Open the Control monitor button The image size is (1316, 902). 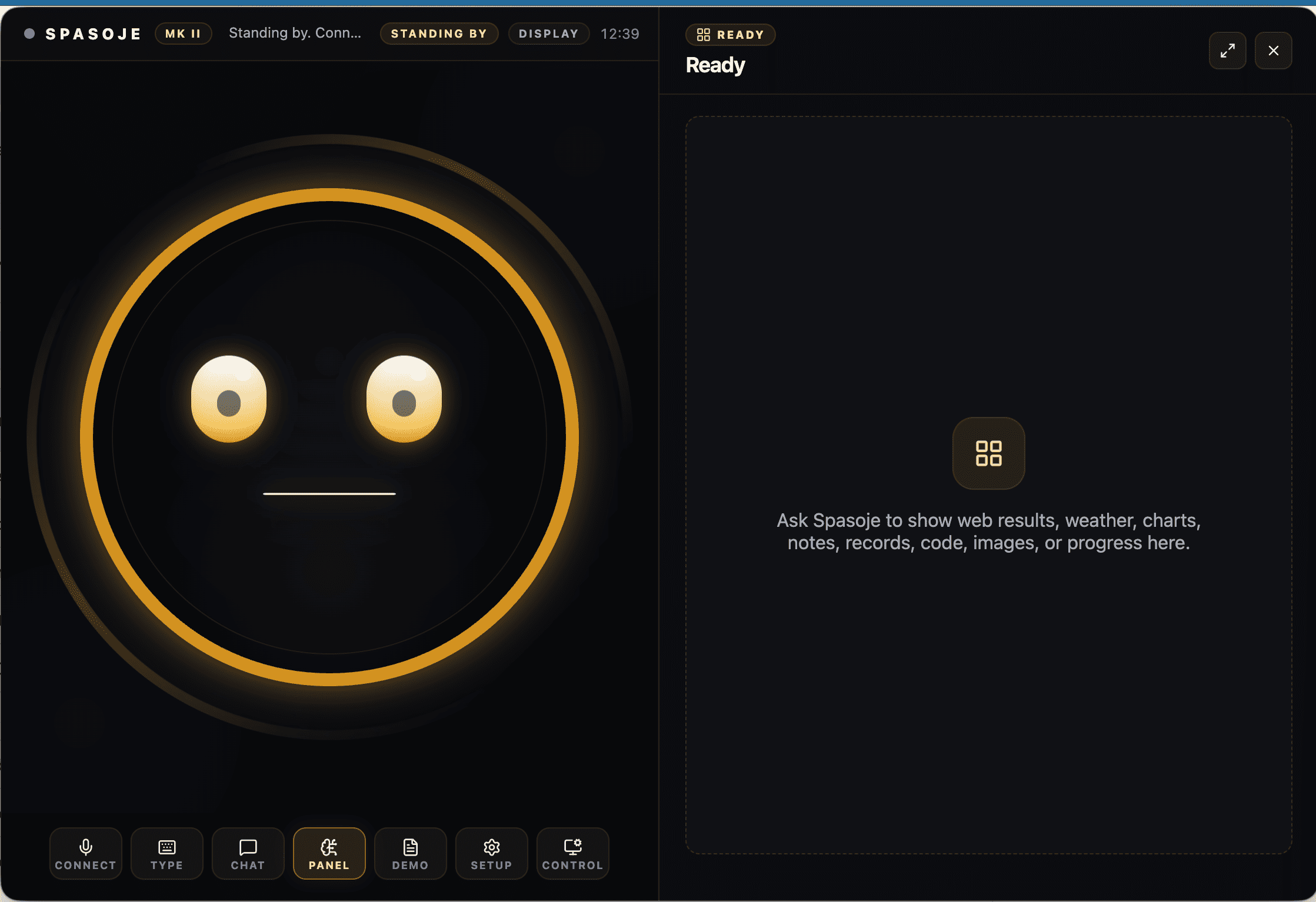pos(572,853)
